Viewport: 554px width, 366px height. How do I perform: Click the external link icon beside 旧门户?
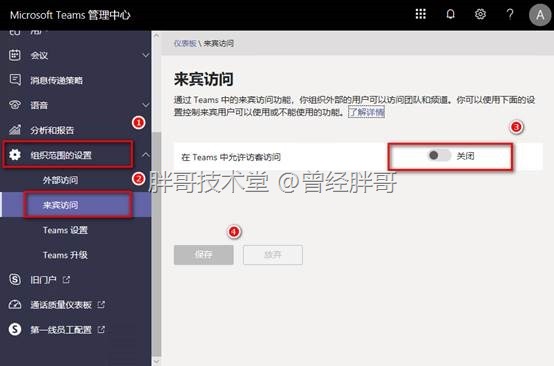click(66, 279)
